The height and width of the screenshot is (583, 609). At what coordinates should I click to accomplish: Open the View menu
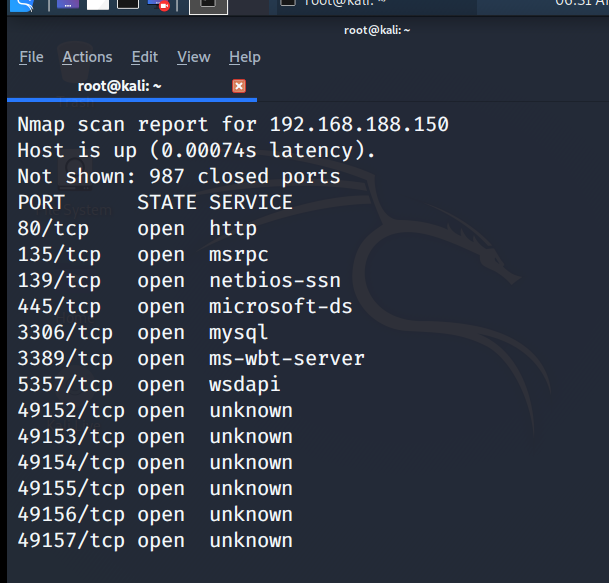click(x=194, y=57)
